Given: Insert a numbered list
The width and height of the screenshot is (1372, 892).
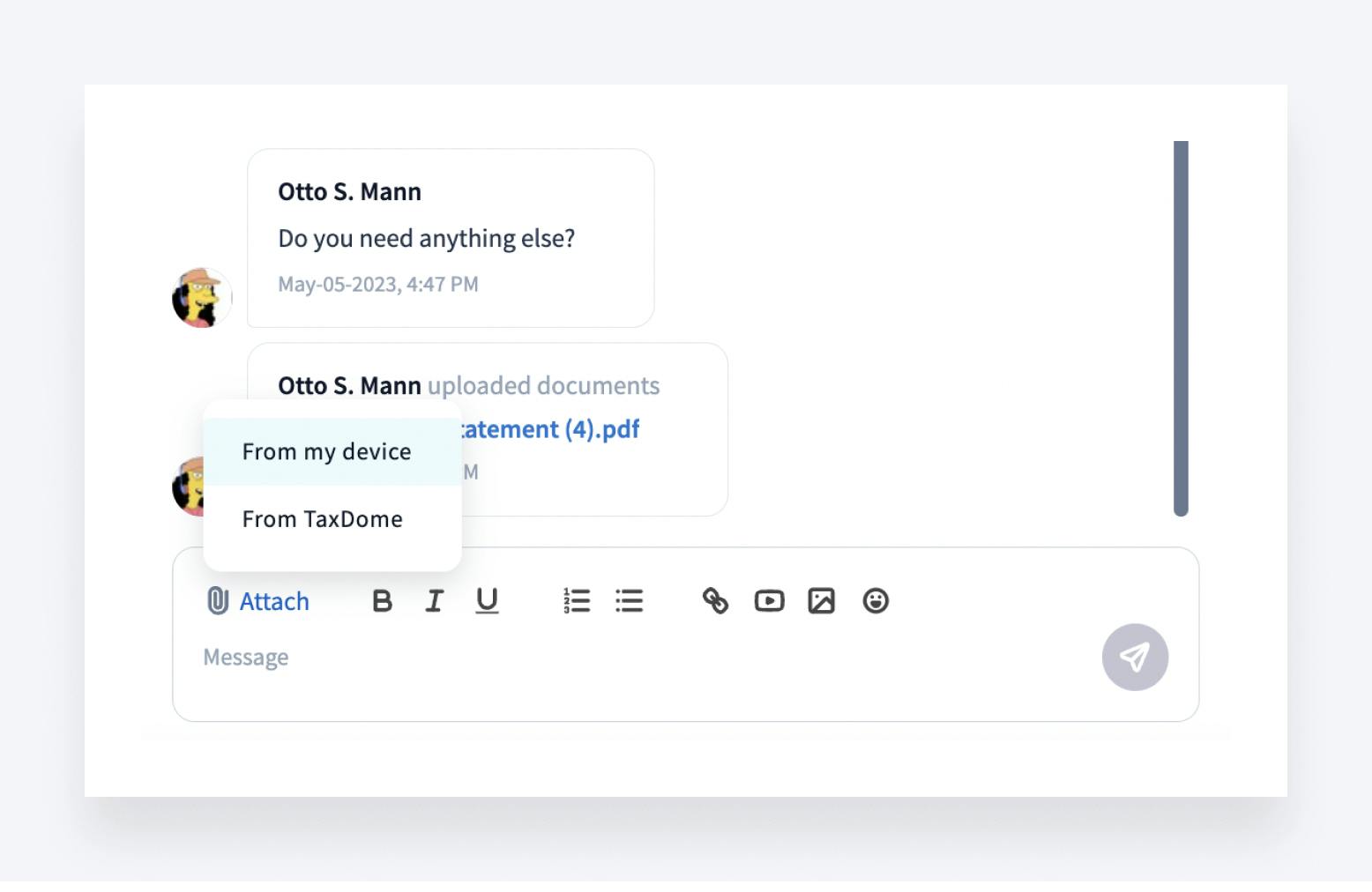Looking at the screenshot, I should 577,601.
